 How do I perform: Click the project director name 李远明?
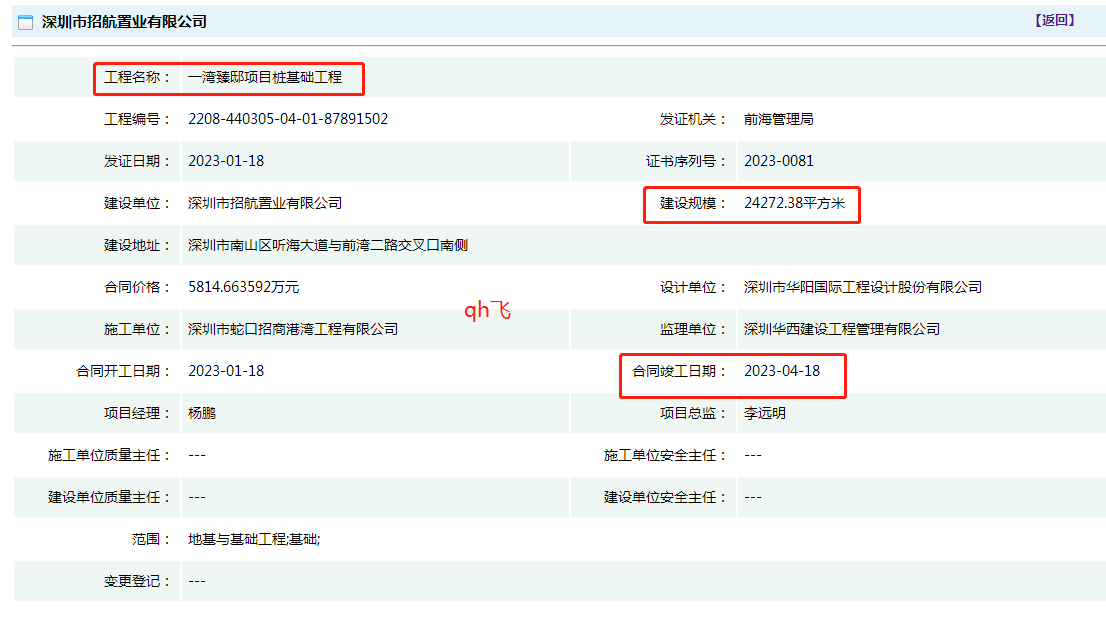pyautogui.click(x=764, y=413)
